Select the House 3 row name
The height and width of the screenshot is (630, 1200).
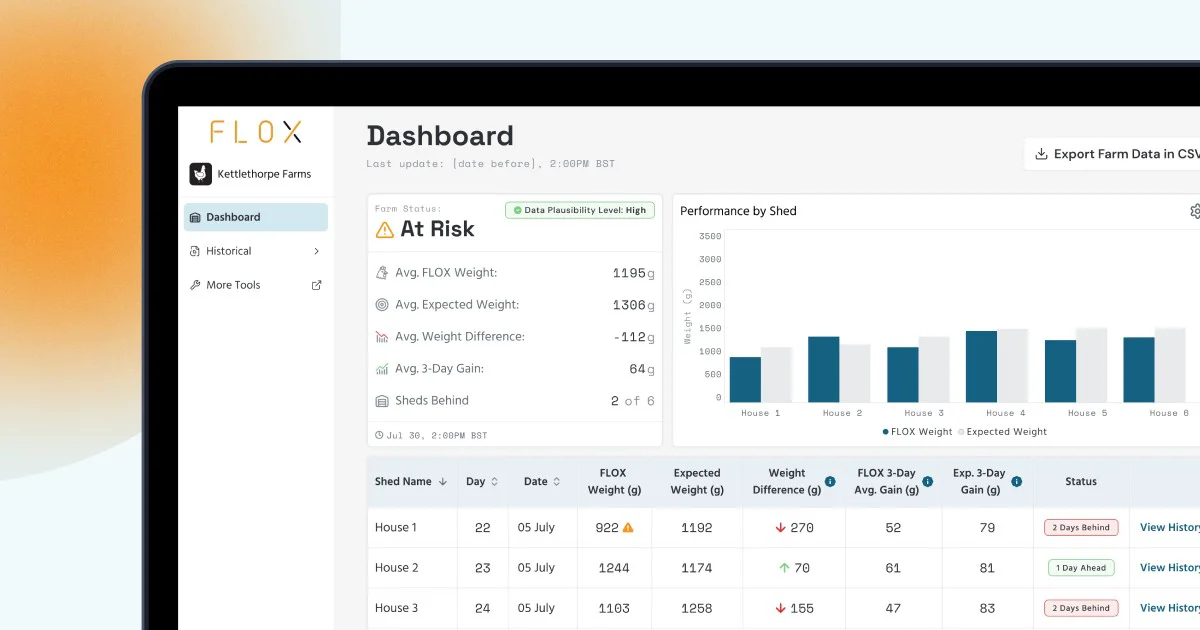click(x=397, y=608)
